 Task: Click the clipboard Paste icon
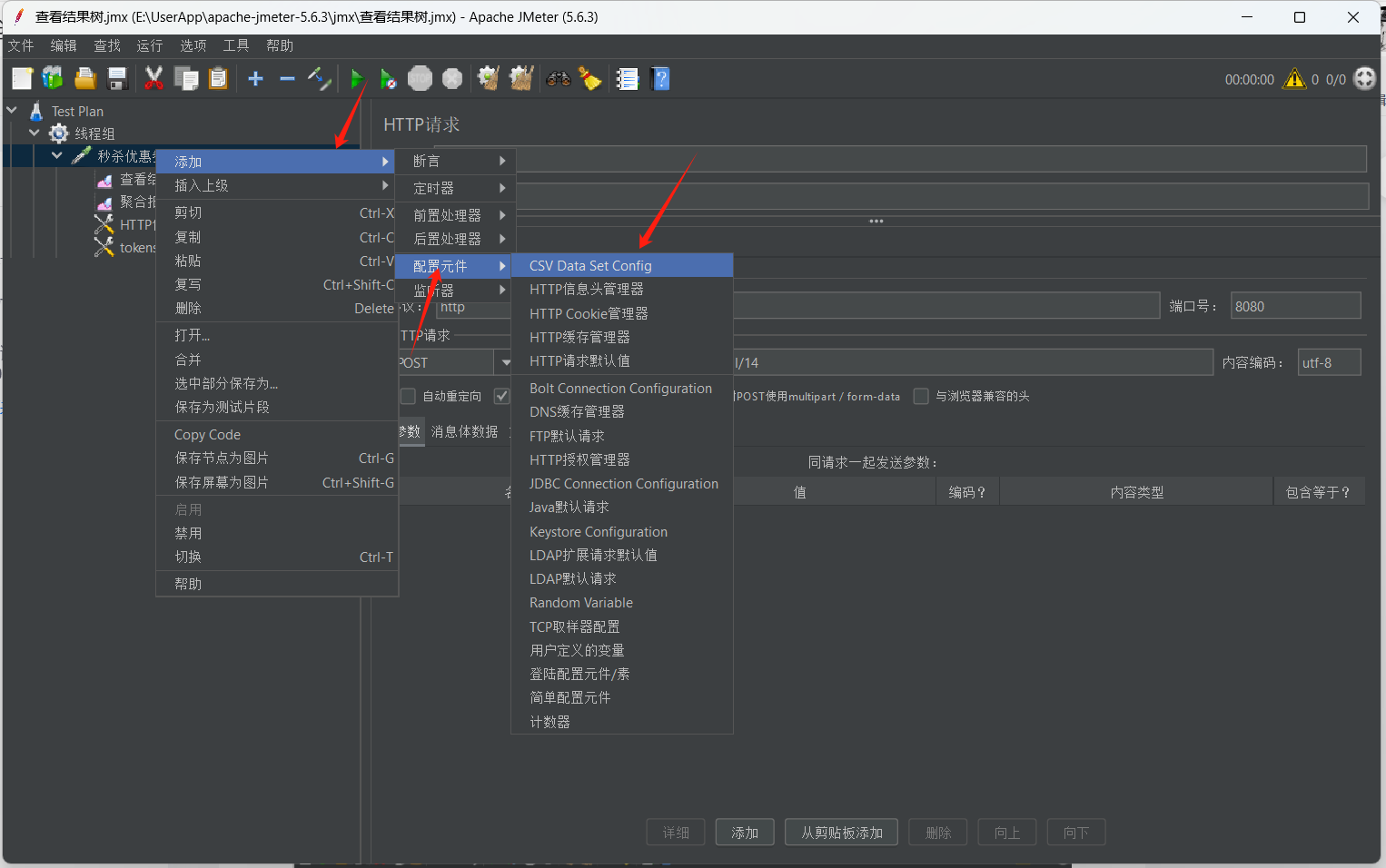coord(218,79)
